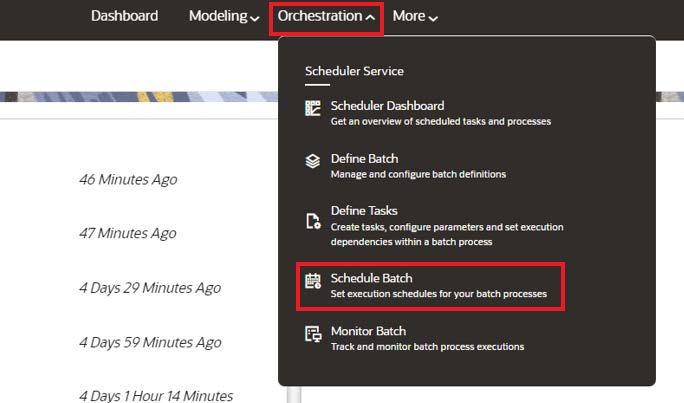Click the Define Batch layers icon

[312, 161]
